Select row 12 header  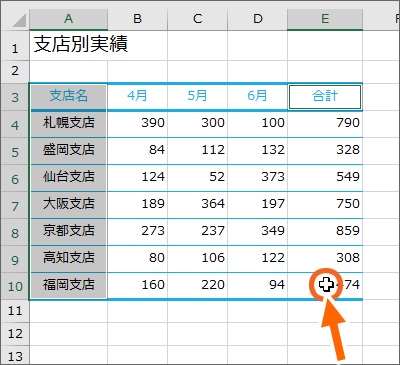[x=15, y=334]
